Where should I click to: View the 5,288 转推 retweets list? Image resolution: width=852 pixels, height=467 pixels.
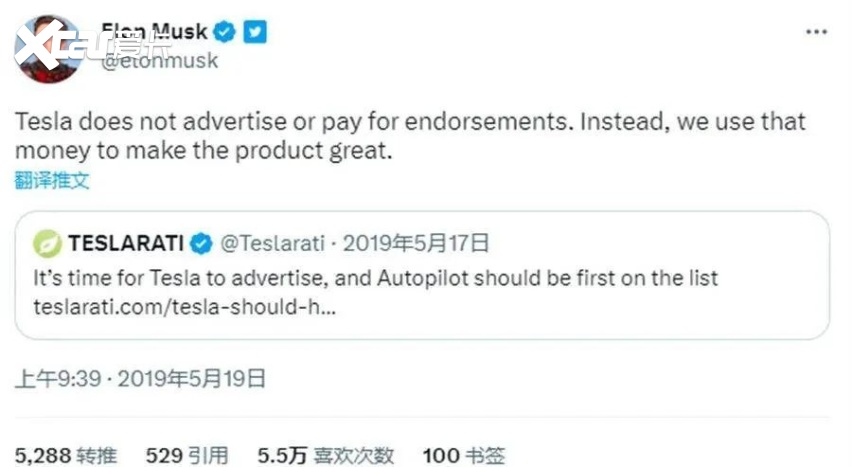point(66,456)
